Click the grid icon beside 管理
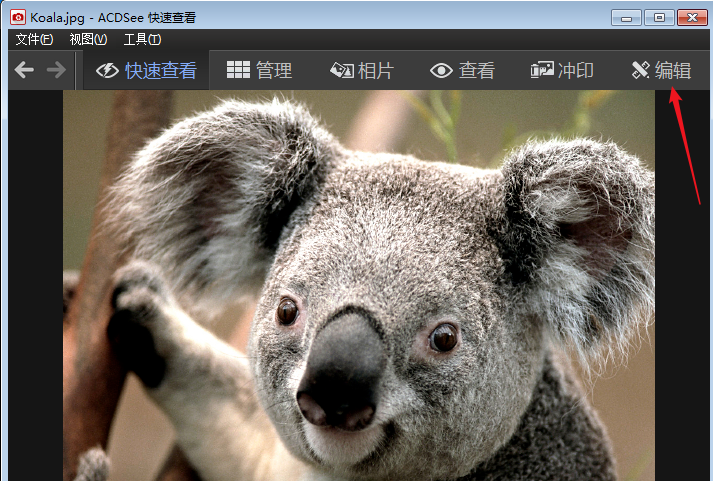This screenshot has height=481, width=713. point(238,70)
